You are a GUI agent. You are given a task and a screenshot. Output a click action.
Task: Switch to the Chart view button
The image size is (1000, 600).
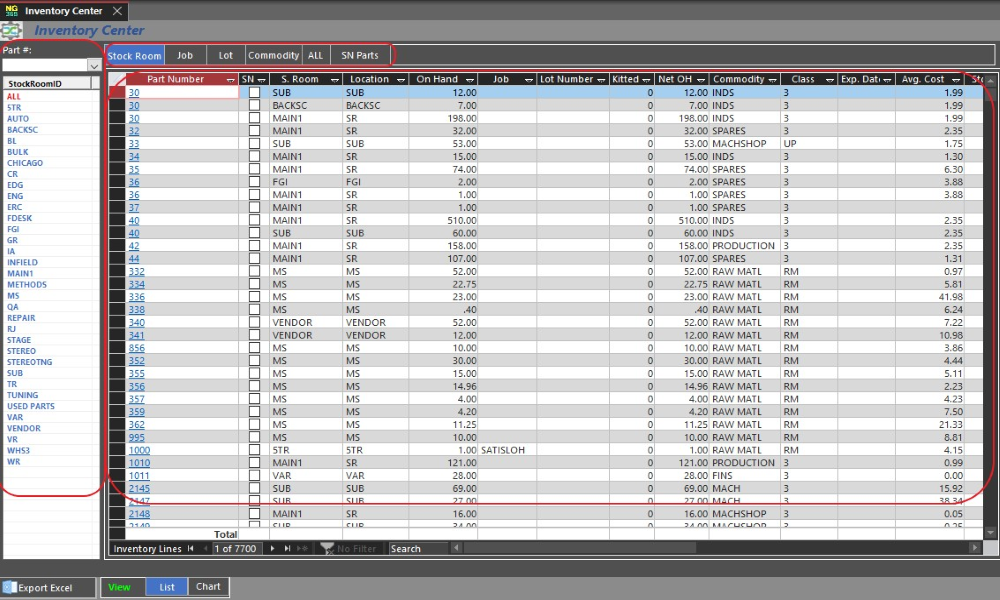[x=208, y=587]
